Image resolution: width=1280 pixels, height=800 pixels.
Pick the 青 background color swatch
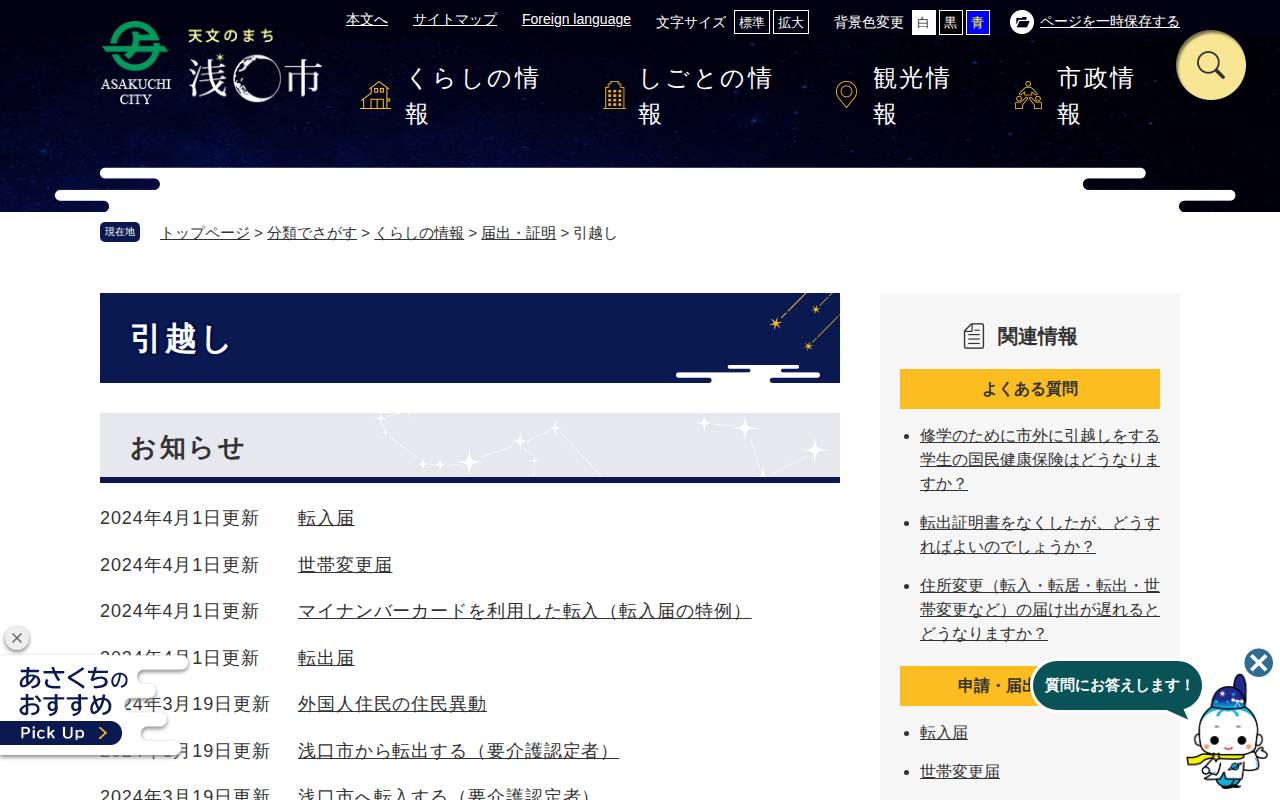click(975, 22)
